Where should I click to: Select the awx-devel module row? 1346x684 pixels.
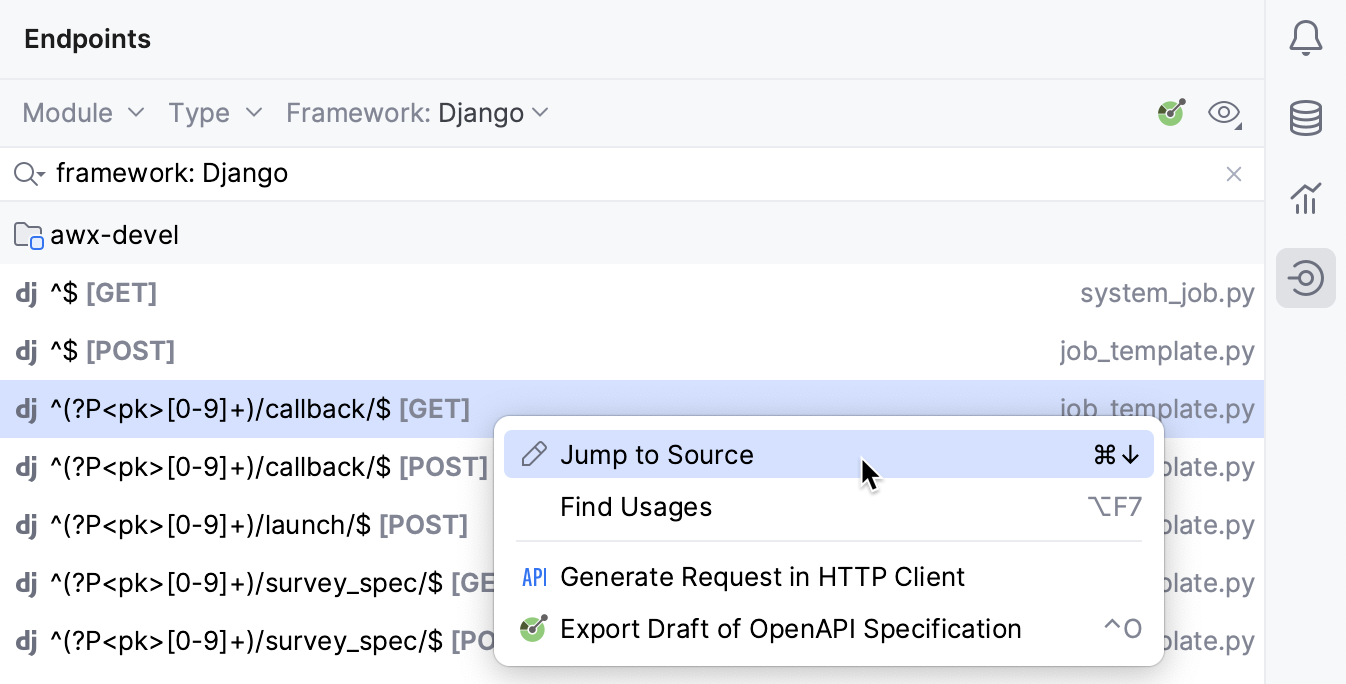coord(632,236)
